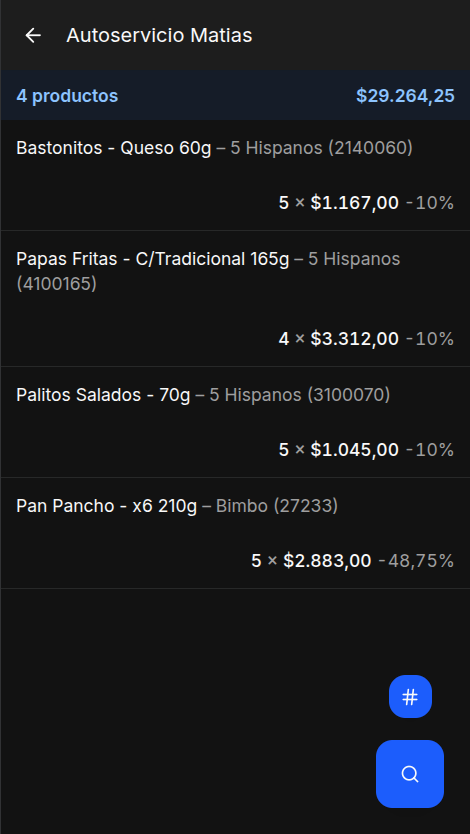Click the 4 × $3.312,00 price line
This screenshot has height=834, width=470.
coord(339,339)
